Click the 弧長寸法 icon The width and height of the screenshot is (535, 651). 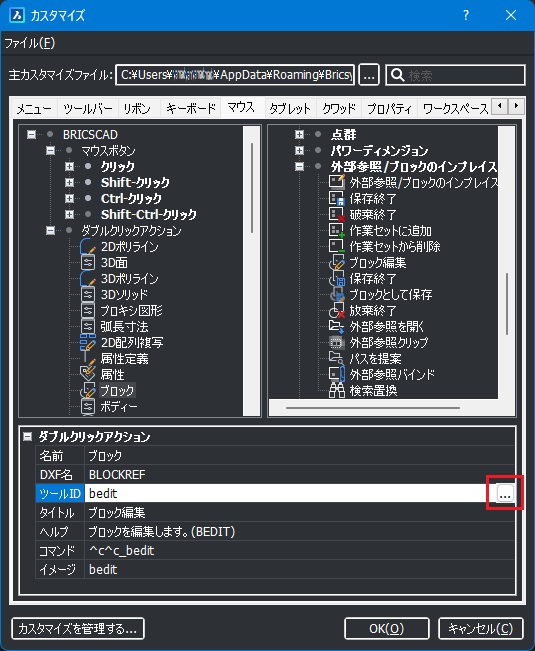pyautogui.click(x=88, y=327)
